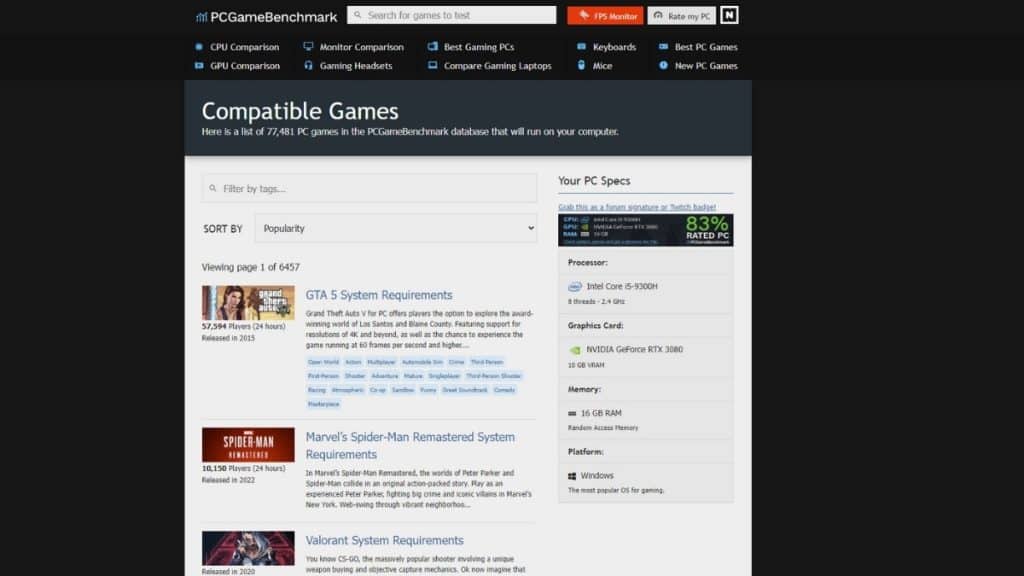Click the forum signature or Twitch badge link
This screenshot has width=1024, height=576.
coord(638,206)
